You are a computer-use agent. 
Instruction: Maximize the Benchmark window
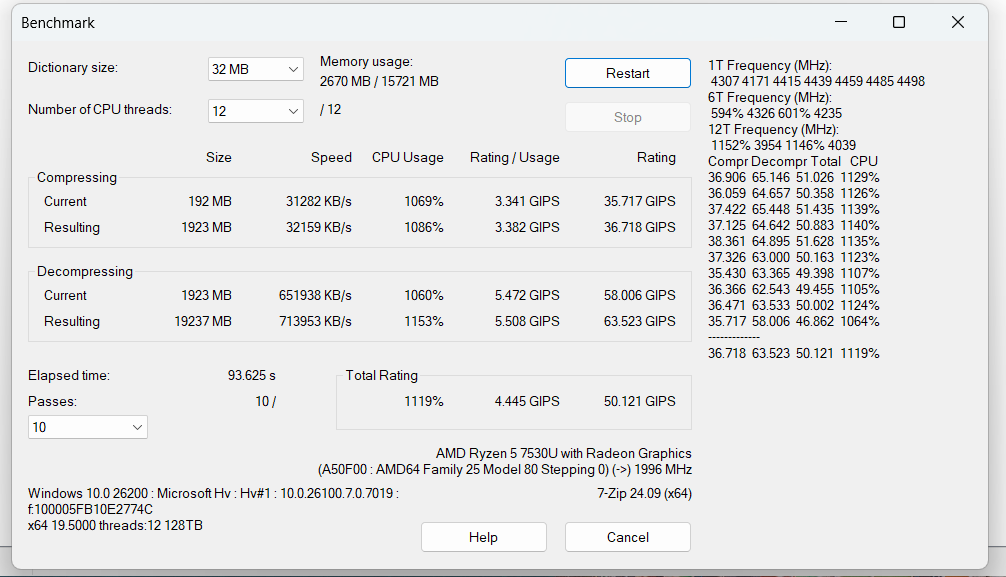tap(899, 22)
